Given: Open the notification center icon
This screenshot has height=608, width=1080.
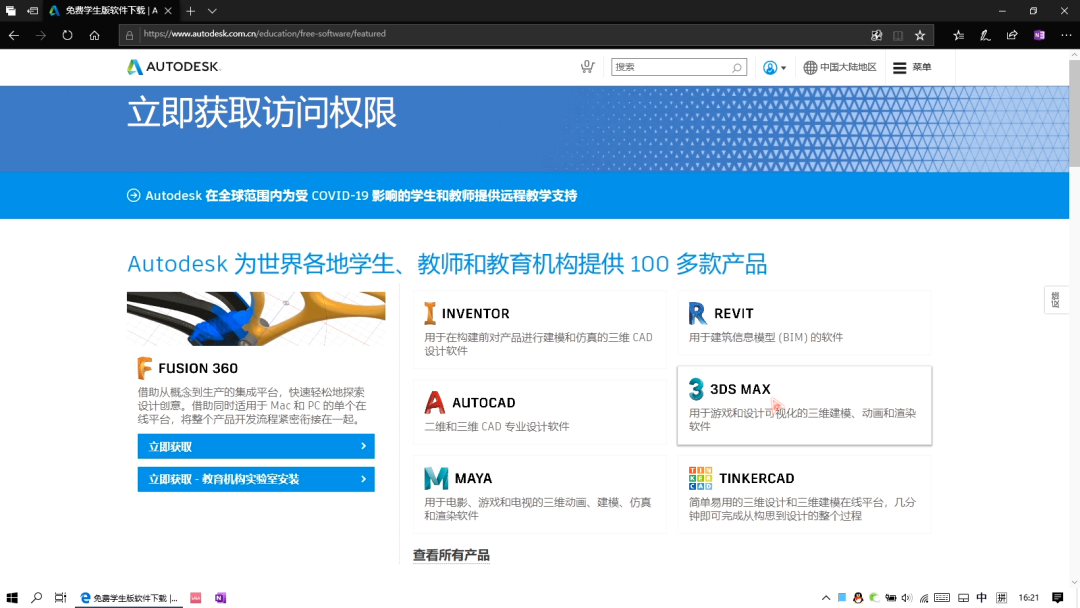Looking at the screenshot, I should pos(1058,598).
